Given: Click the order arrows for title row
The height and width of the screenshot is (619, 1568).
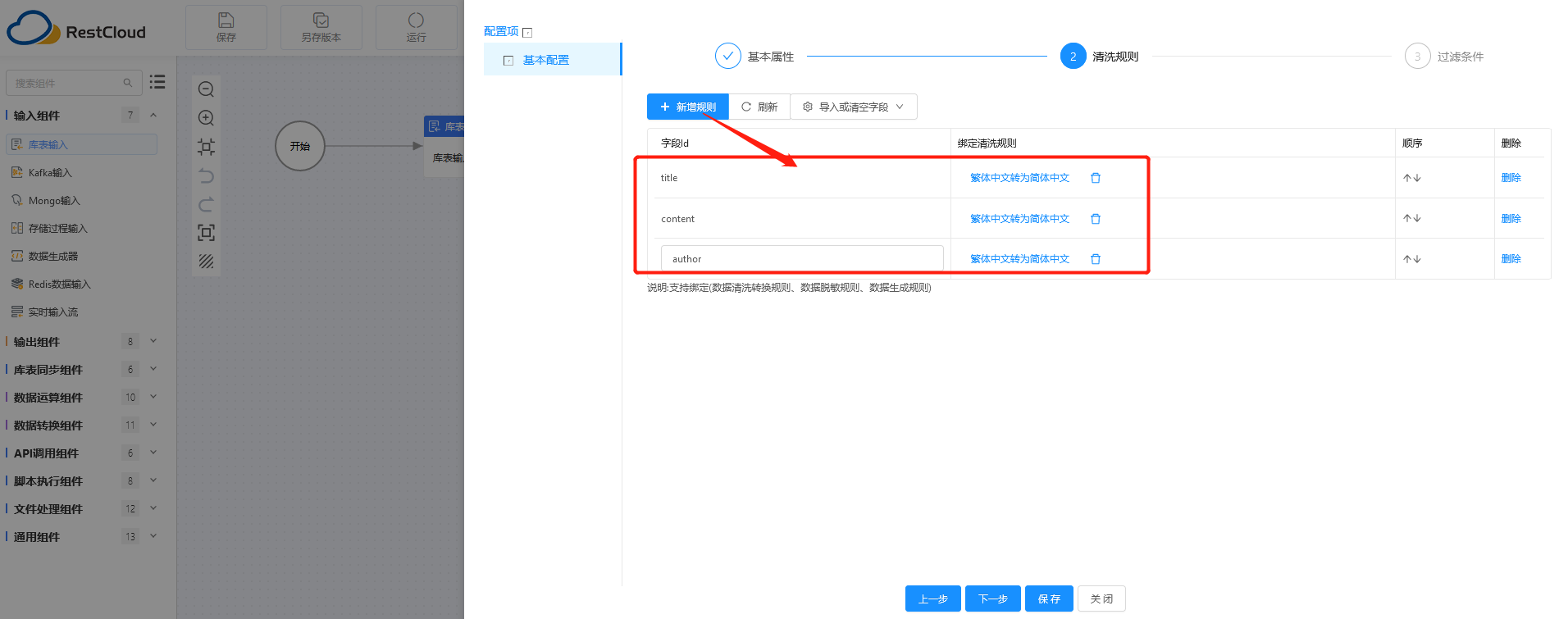Looking at the screenshot, I should (1411, 178).
